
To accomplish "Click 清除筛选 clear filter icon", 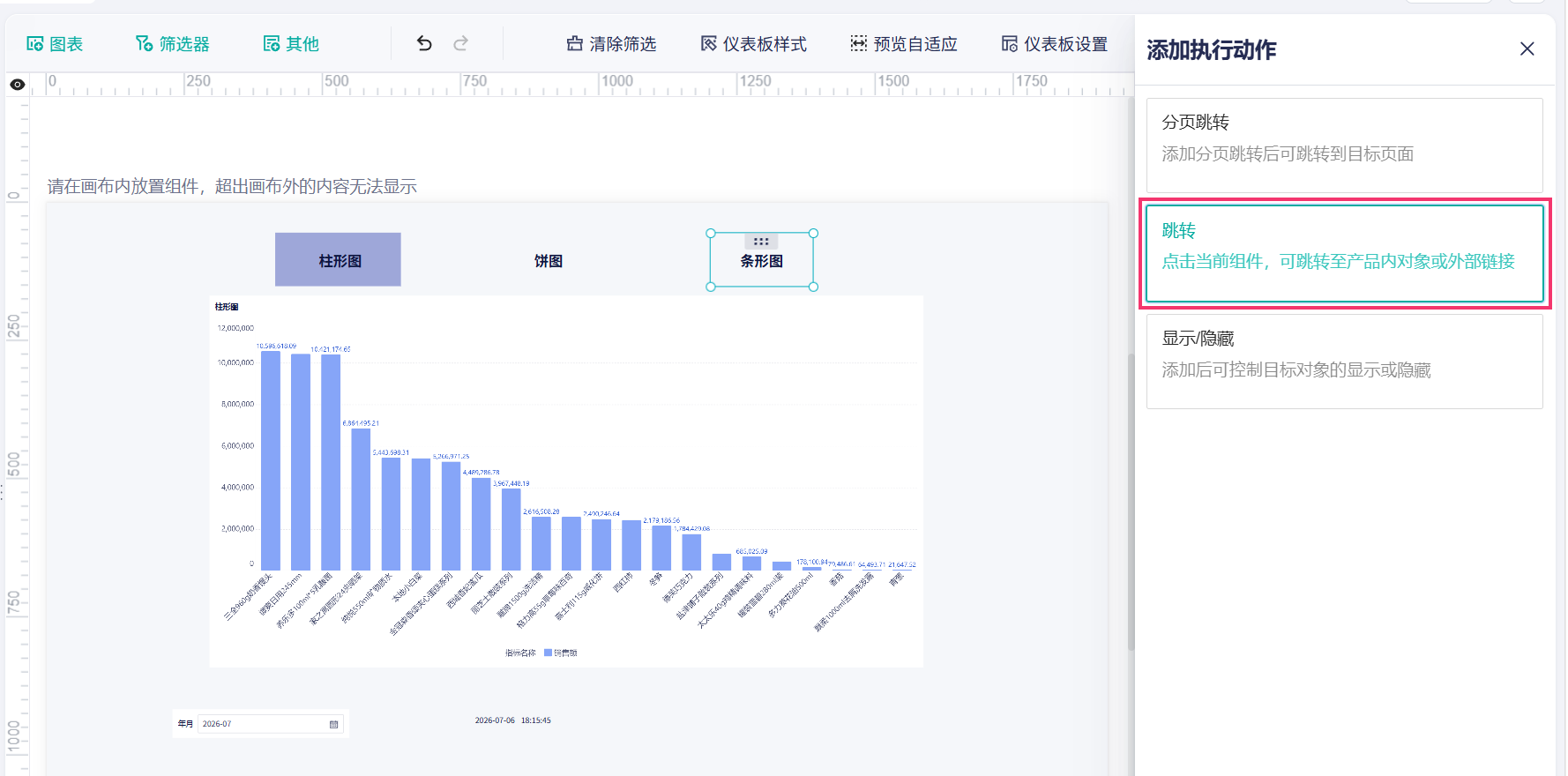I will pyautogui.click(x=611, y=44).
